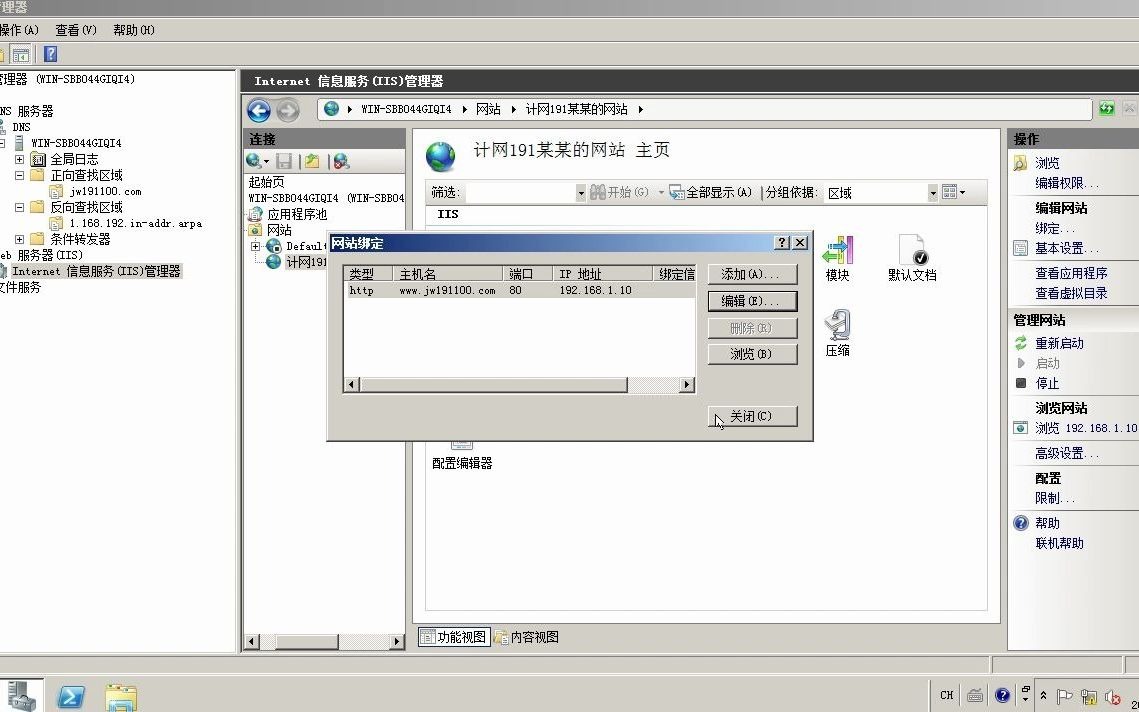Open the 帮助(H) menu
Viewport: 1139px width, 712px height.
click(x=134, y=30)
